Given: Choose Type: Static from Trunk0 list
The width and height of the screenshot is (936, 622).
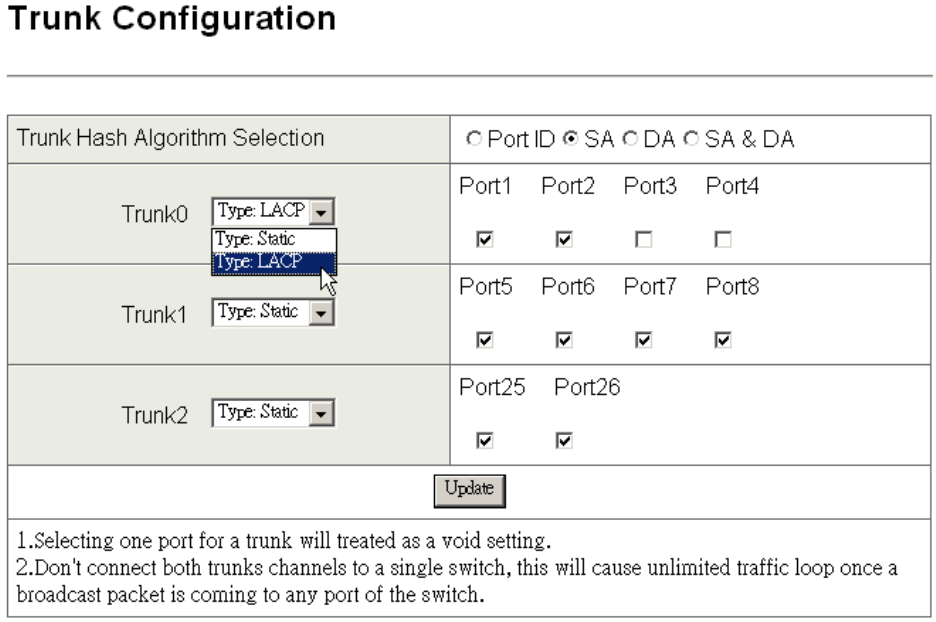Looking at the screenshot, I should click(273, 239).
